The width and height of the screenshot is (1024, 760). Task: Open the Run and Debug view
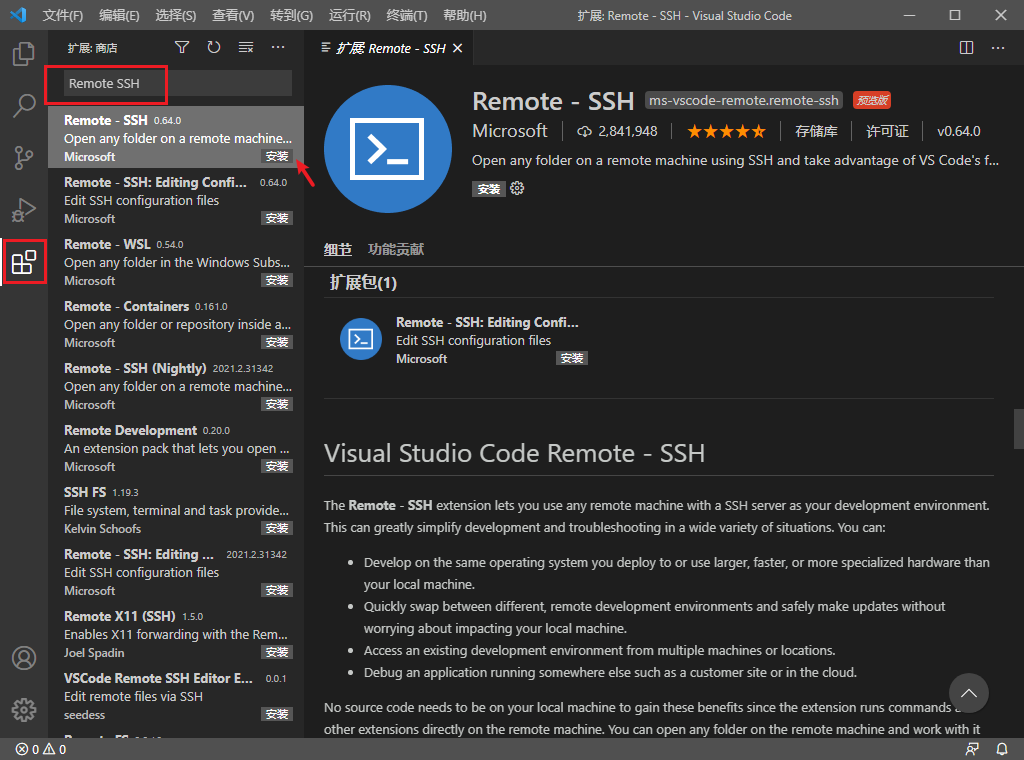24,210
